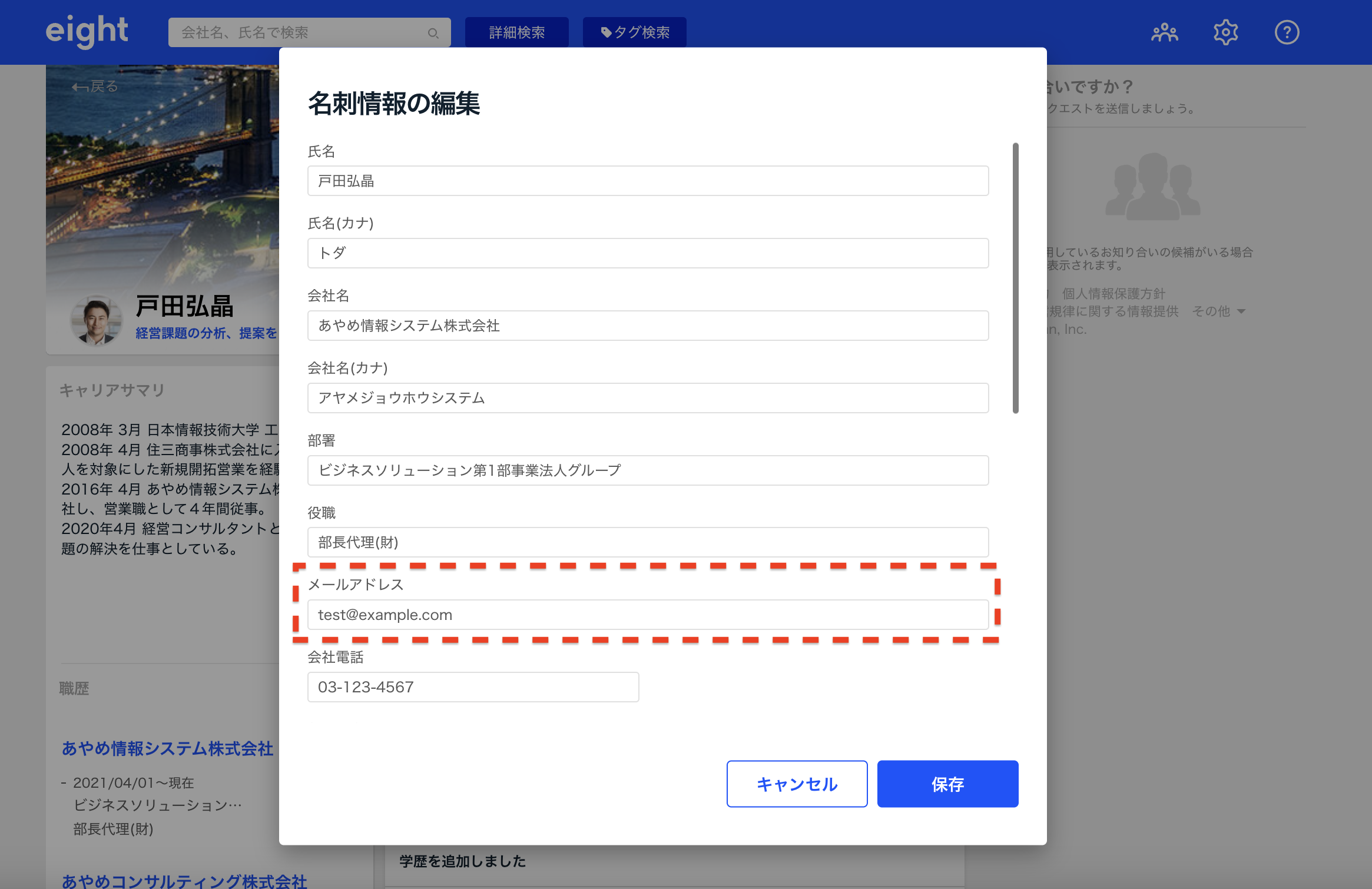Click the 会社電話 phone input field
Viewport: 1372px width, 889px height.
[x=473, y=687]
